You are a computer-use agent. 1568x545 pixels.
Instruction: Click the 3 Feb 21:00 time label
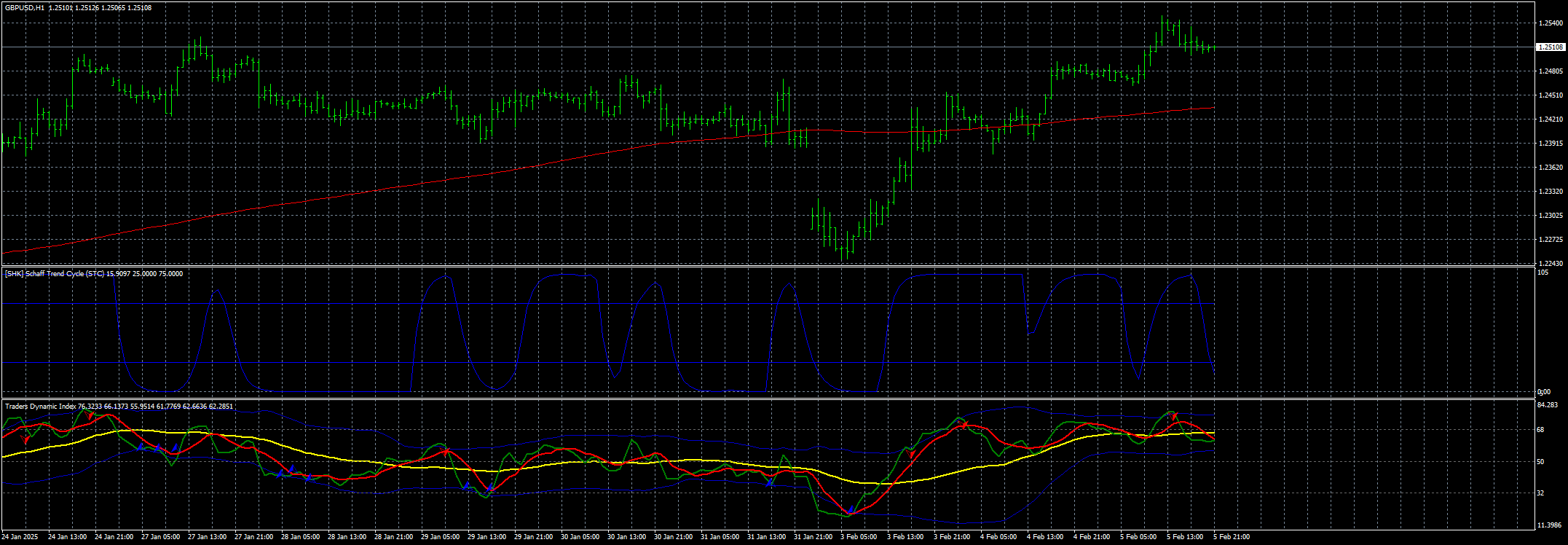tap(952, 537)
